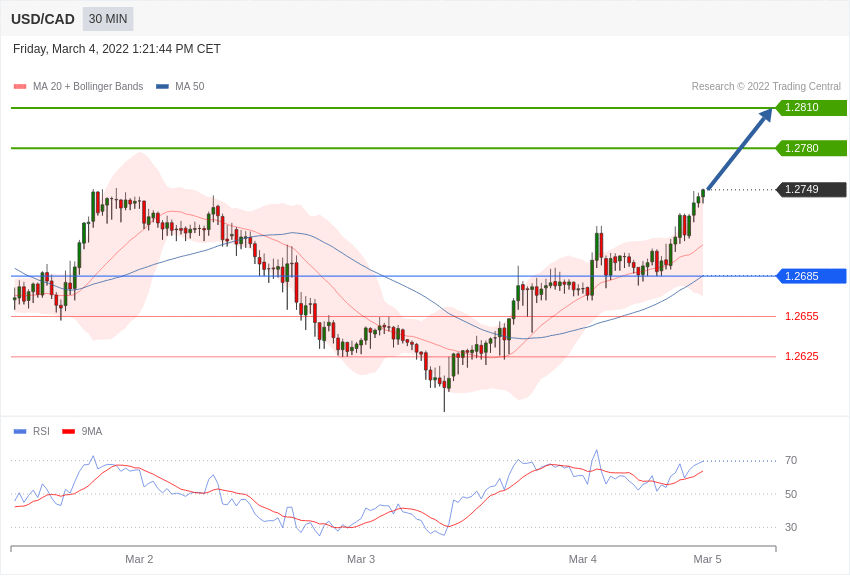
Task: Click the Mar 4 date axis label
Action: click(x=583, y=559)
